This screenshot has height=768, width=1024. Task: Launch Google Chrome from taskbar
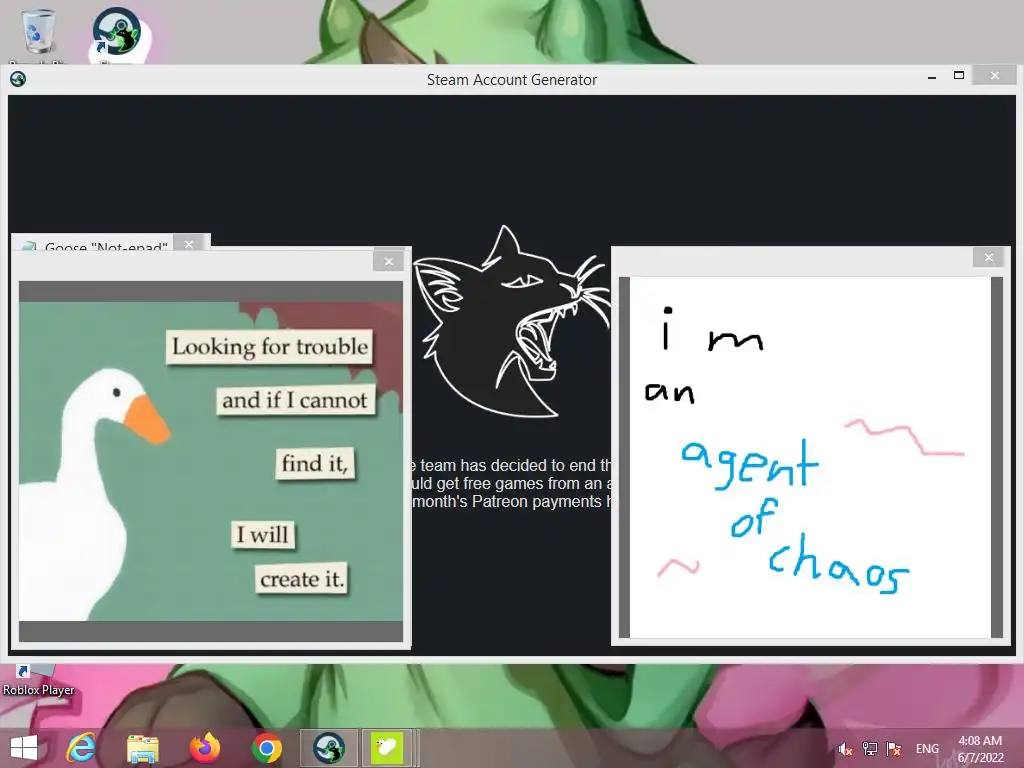266,748
